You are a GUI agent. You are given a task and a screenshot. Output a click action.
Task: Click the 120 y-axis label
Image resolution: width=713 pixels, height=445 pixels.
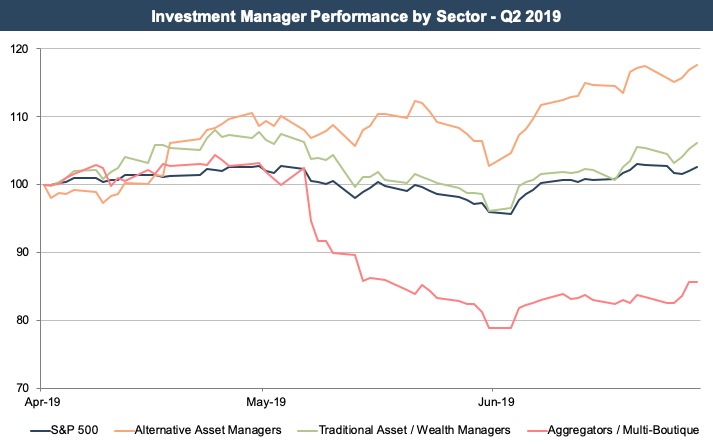pos(17,49)
